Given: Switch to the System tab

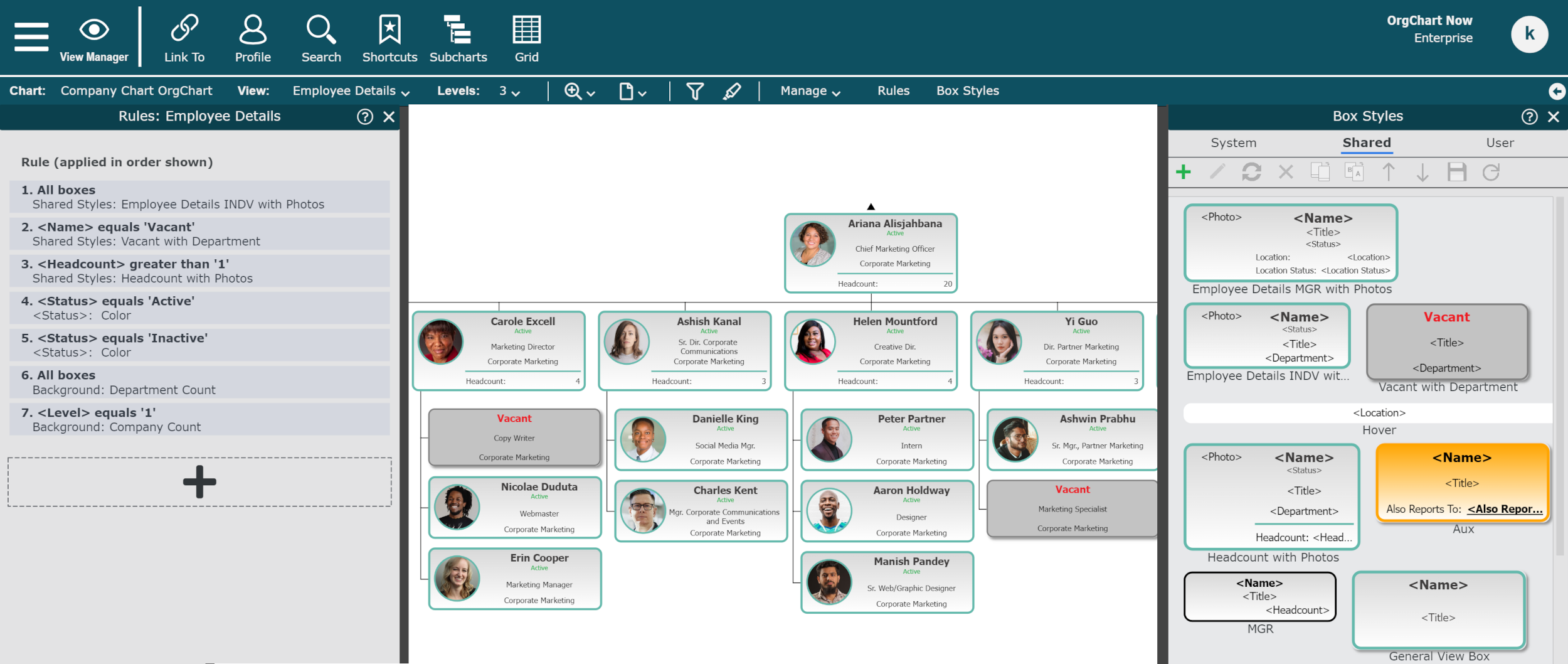Looking at the screenshot, I should click(1233, 143).
